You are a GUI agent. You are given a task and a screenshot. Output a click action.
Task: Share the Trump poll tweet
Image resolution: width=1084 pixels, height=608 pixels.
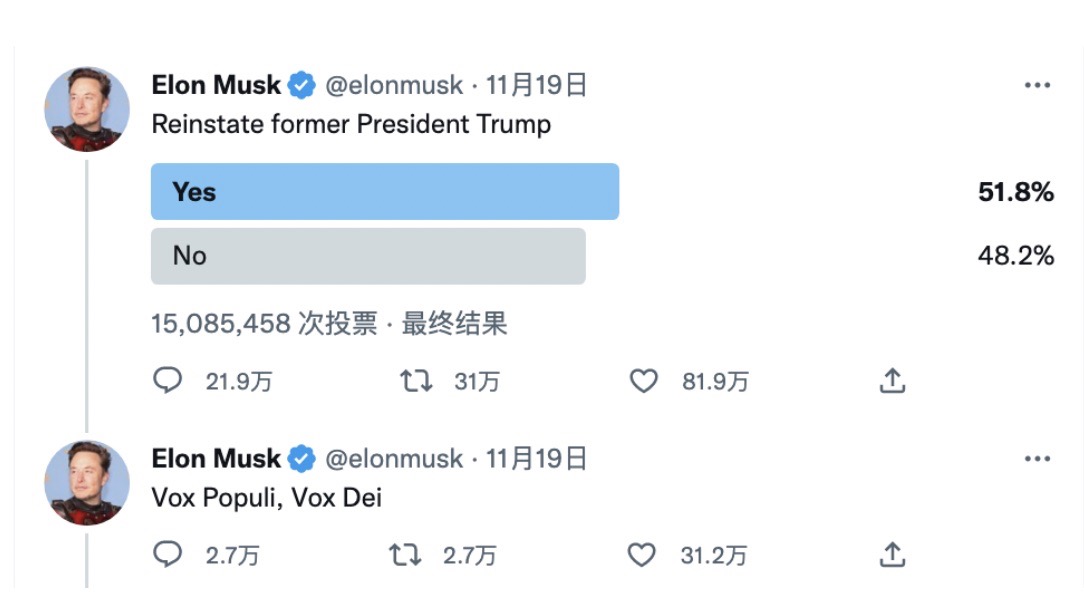tap(893, 381)
